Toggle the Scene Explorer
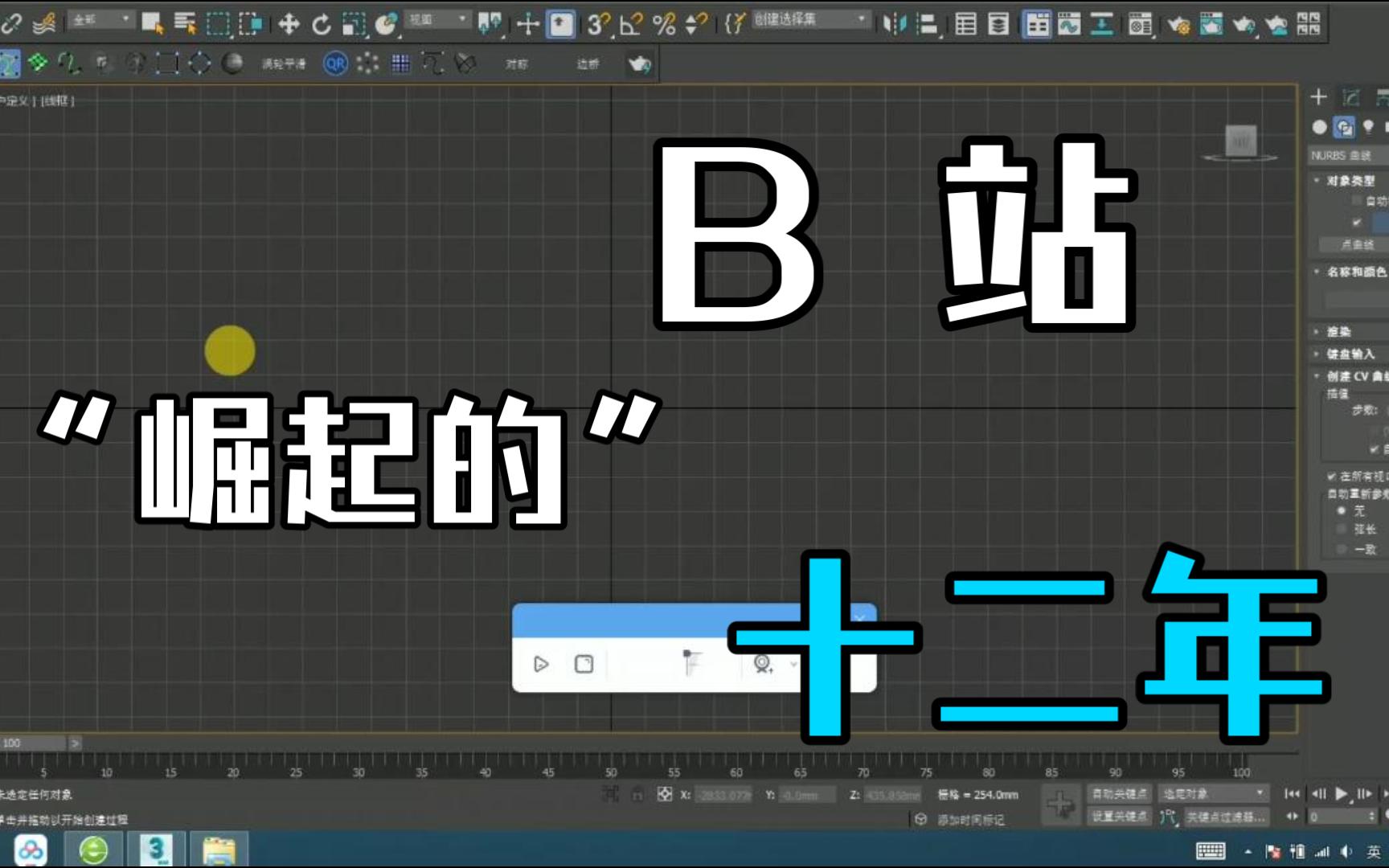 tap(966, 24)
